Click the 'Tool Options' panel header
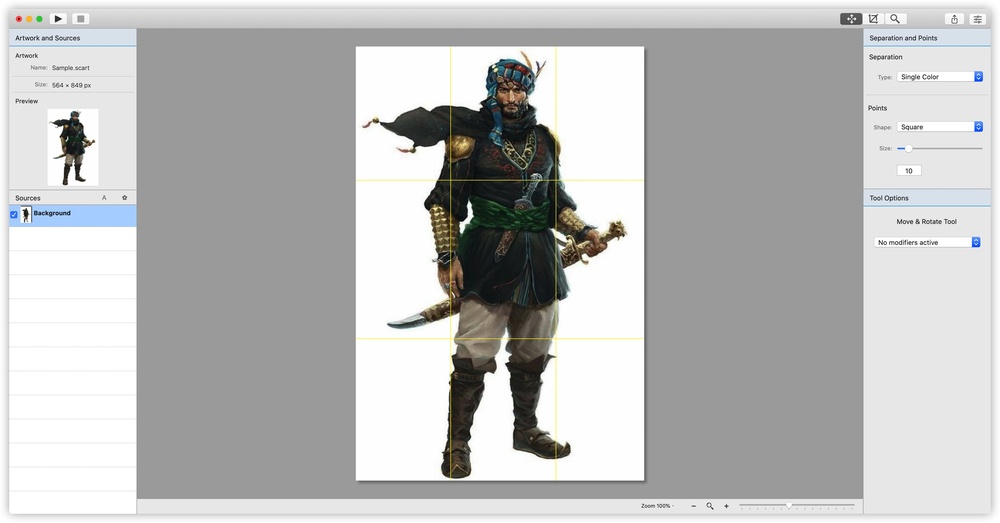This screenshot has width=1000, height=523. pos(927,198)
